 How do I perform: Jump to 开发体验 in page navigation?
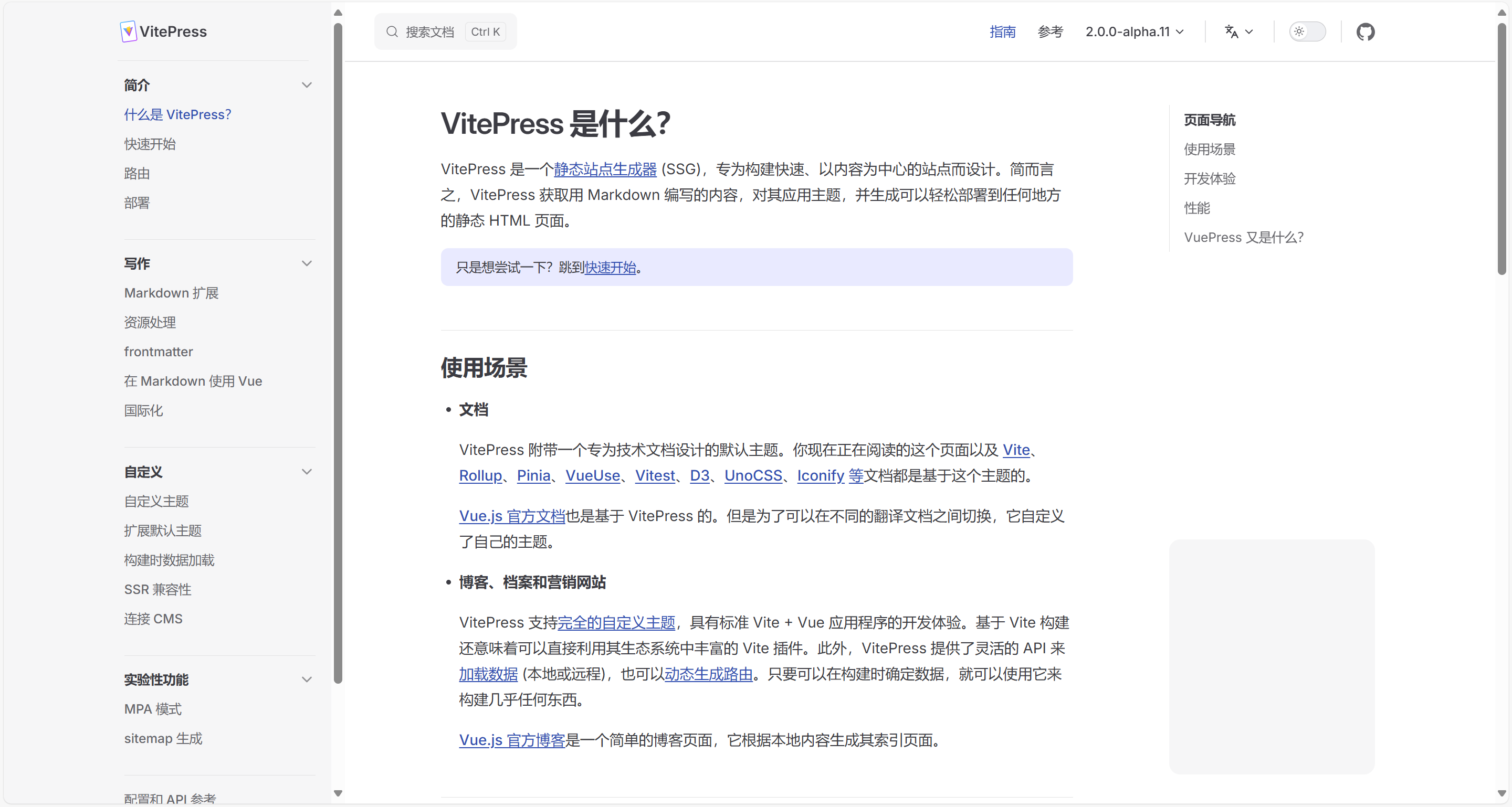[1210, 178]
